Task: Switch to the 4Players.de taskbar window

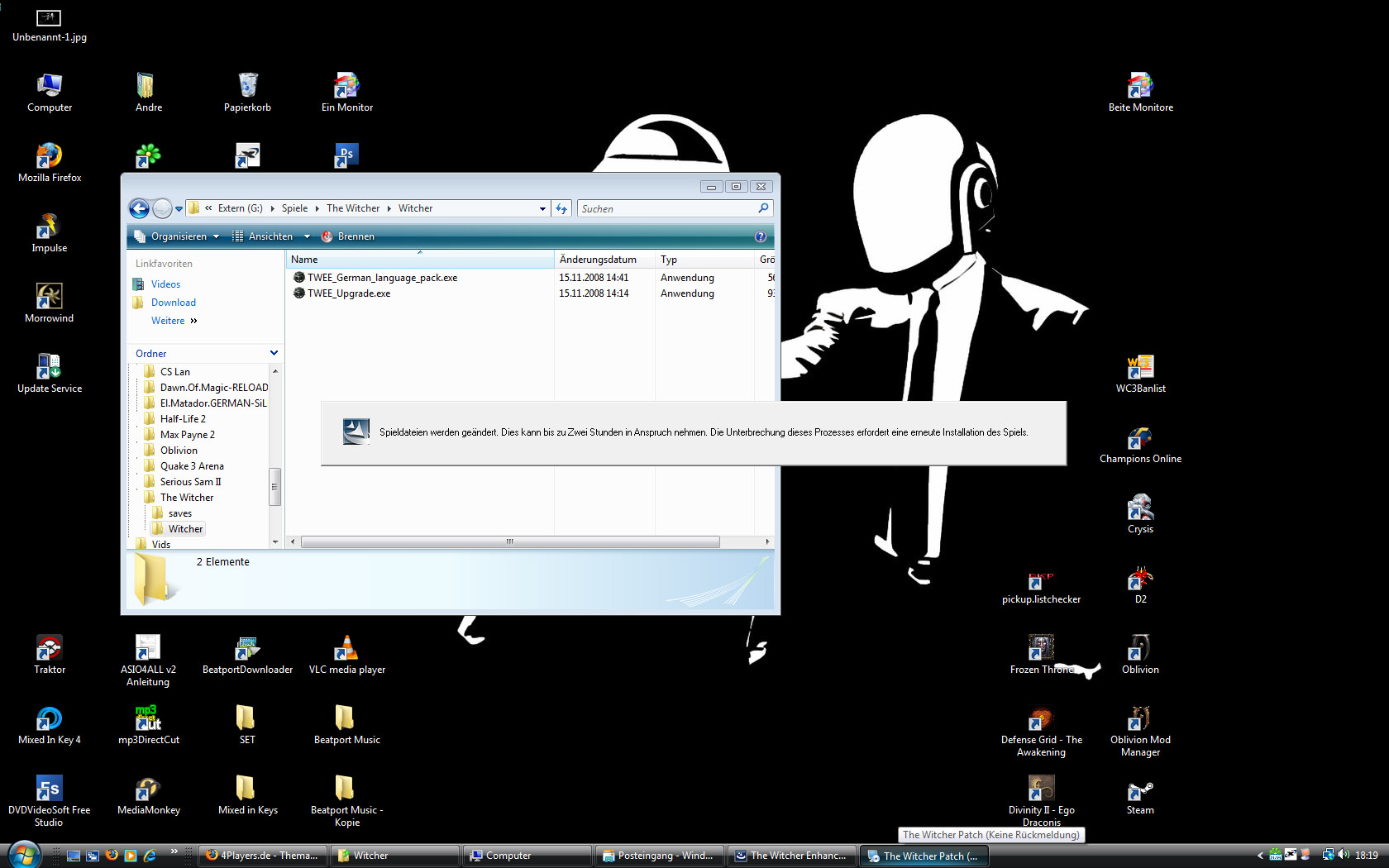Action: coord(262,856)
